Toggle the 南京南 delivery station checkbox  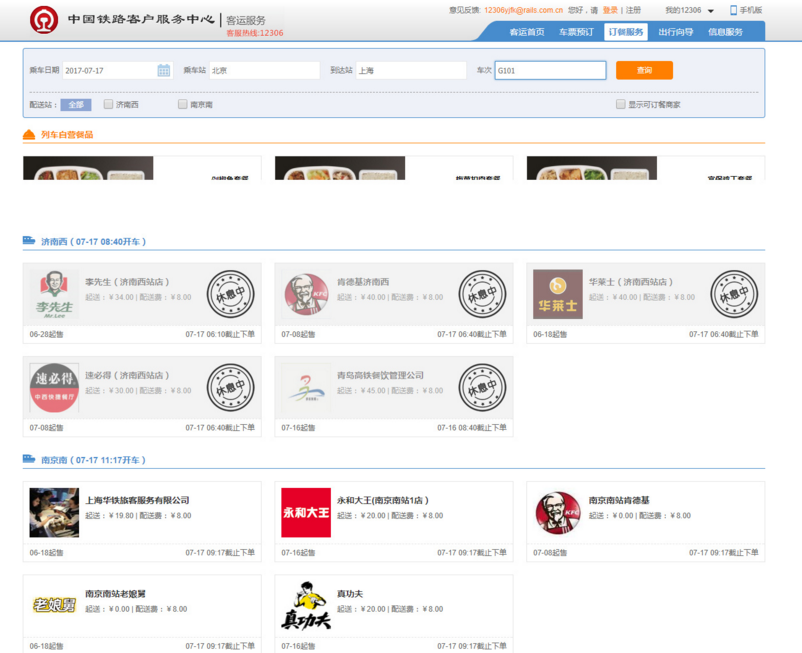(x=183, y=104)
